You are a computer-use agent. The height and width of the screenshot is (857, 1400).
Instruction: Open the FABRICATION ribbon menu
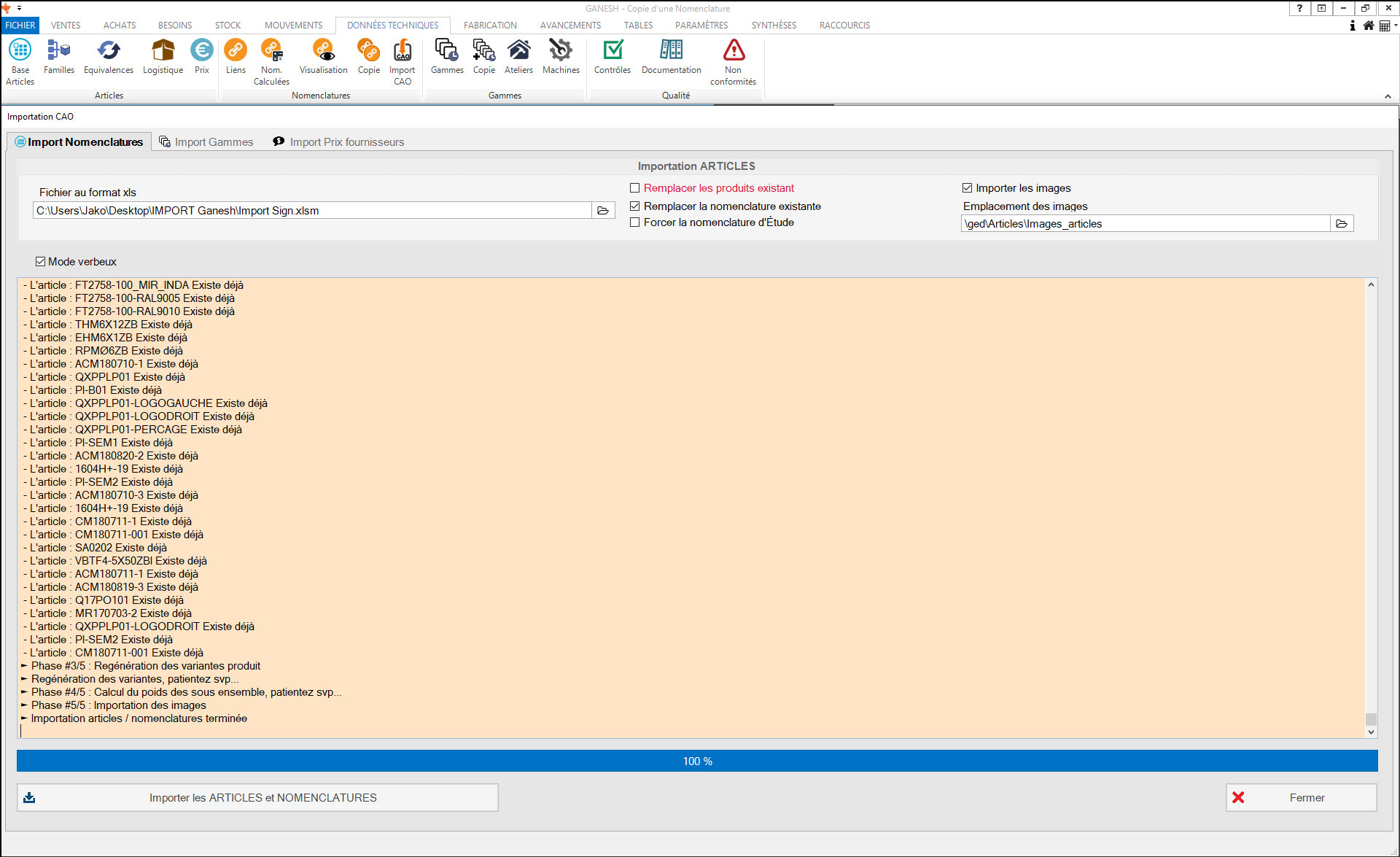[490, 25]
